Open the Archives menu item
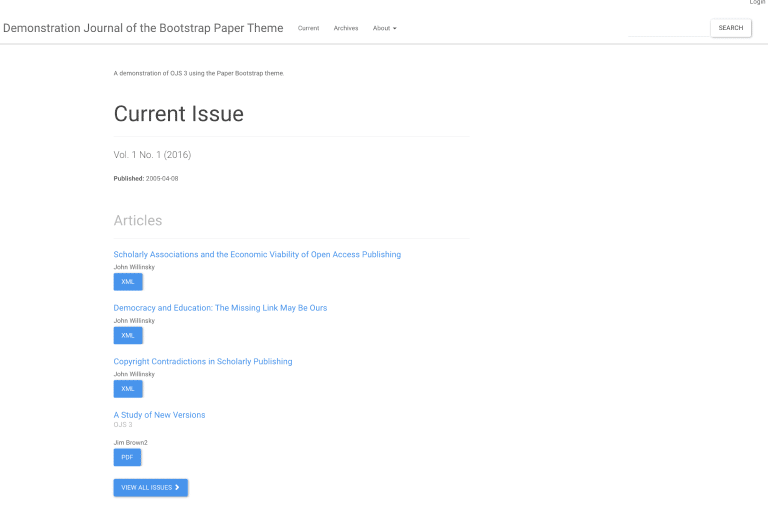Screen dimensions: 768x513 click(x=346, y=28)
